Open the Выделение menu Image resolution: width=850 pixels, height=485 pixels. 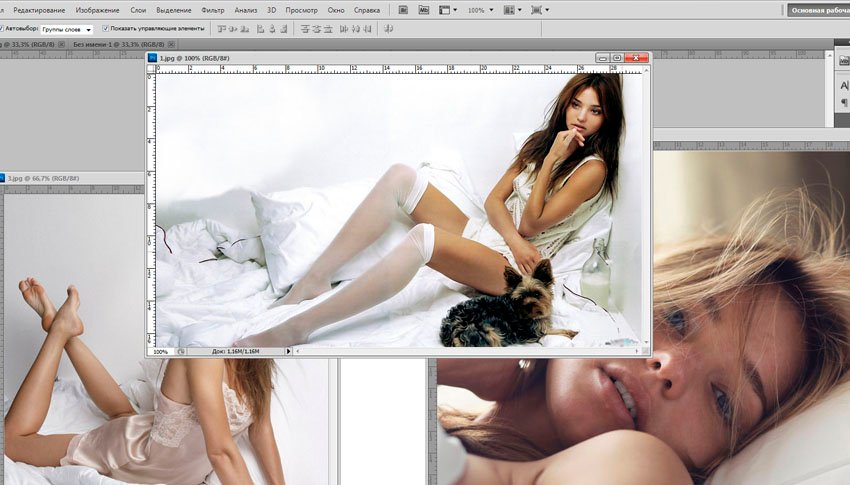click(173, 10)
